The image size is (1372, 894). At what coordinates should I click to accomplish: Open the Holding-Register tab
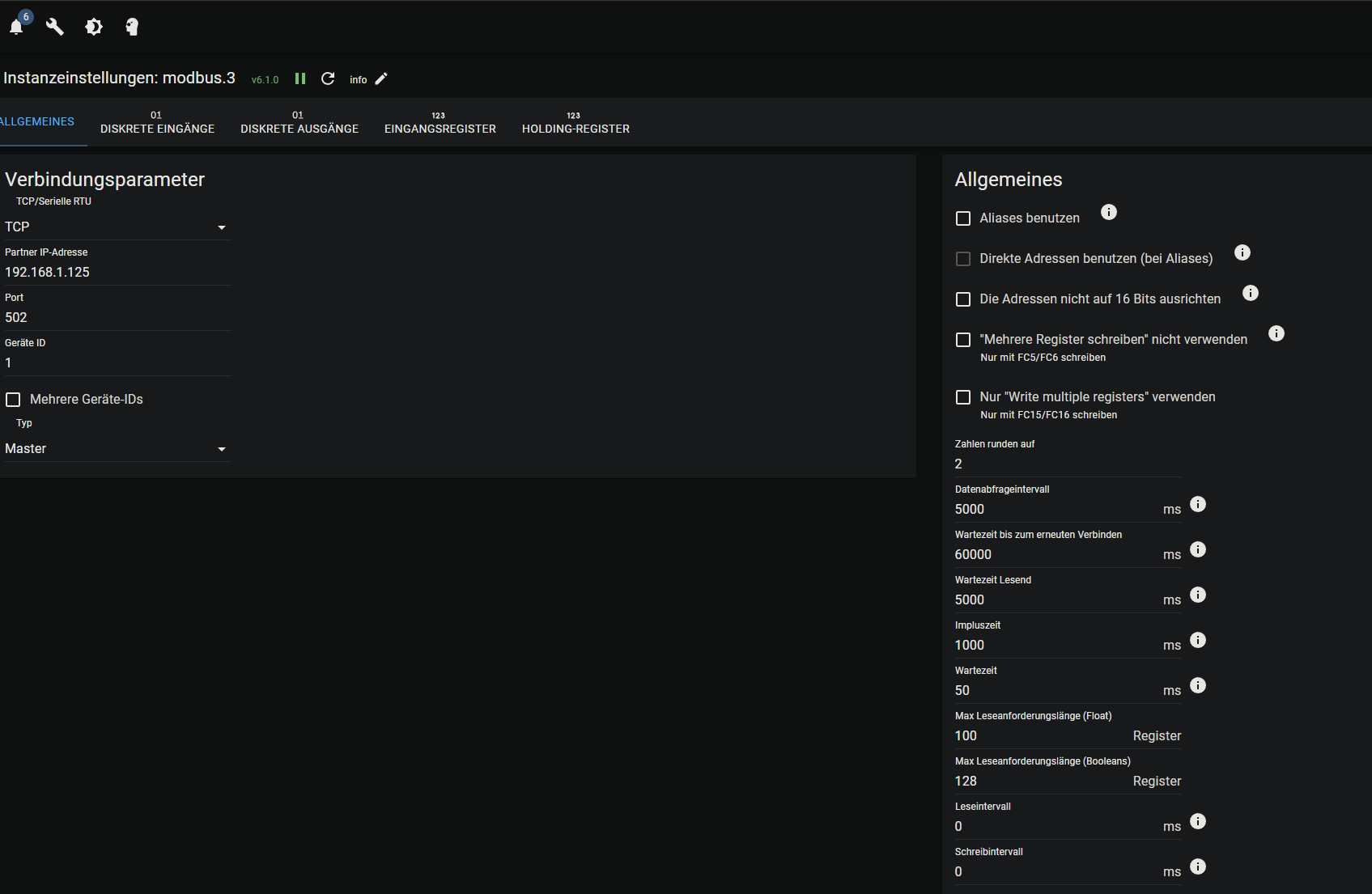pyautogui.click(x=576, y=122)
